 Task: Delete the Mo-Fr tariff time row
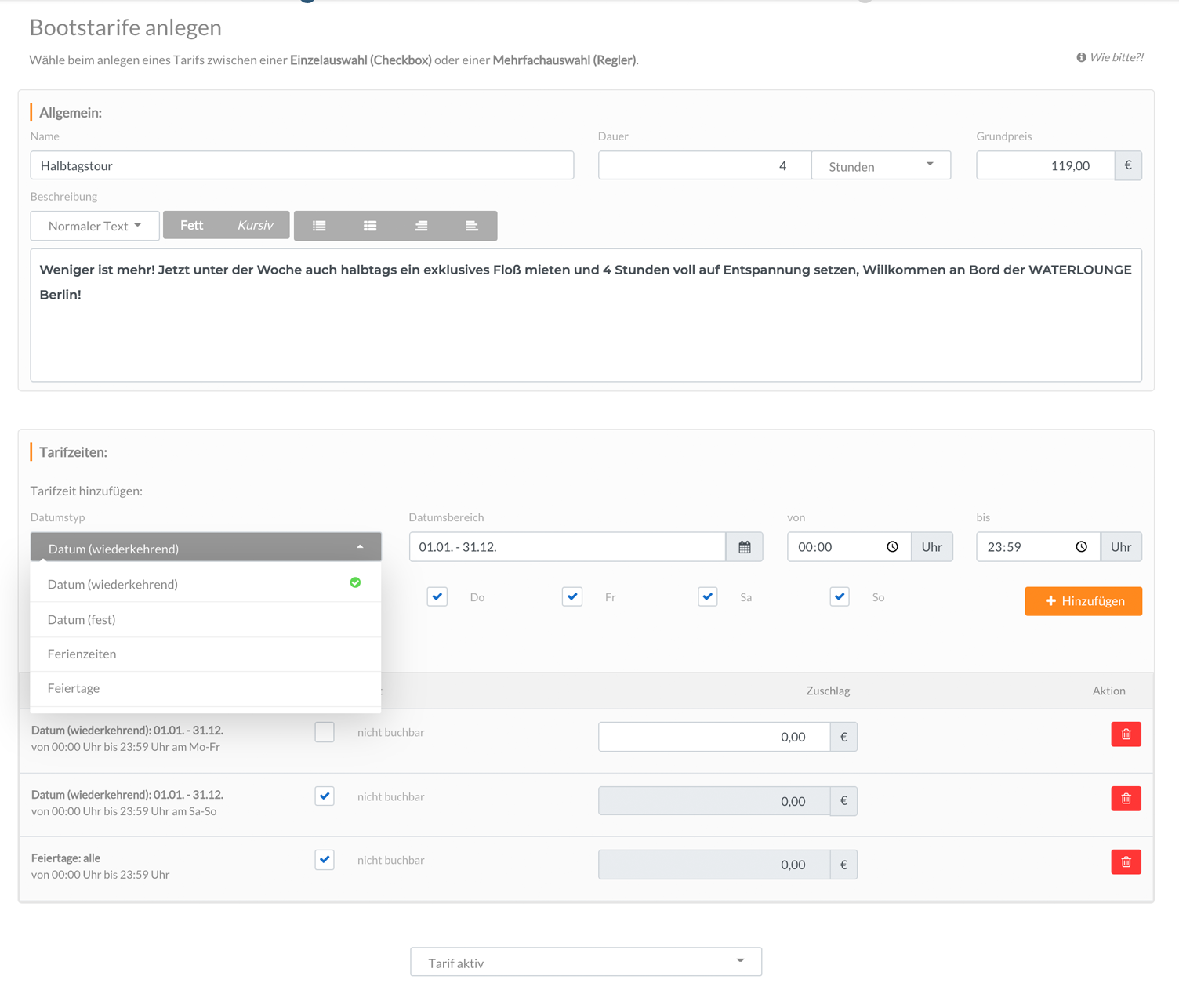[1126, 734]
